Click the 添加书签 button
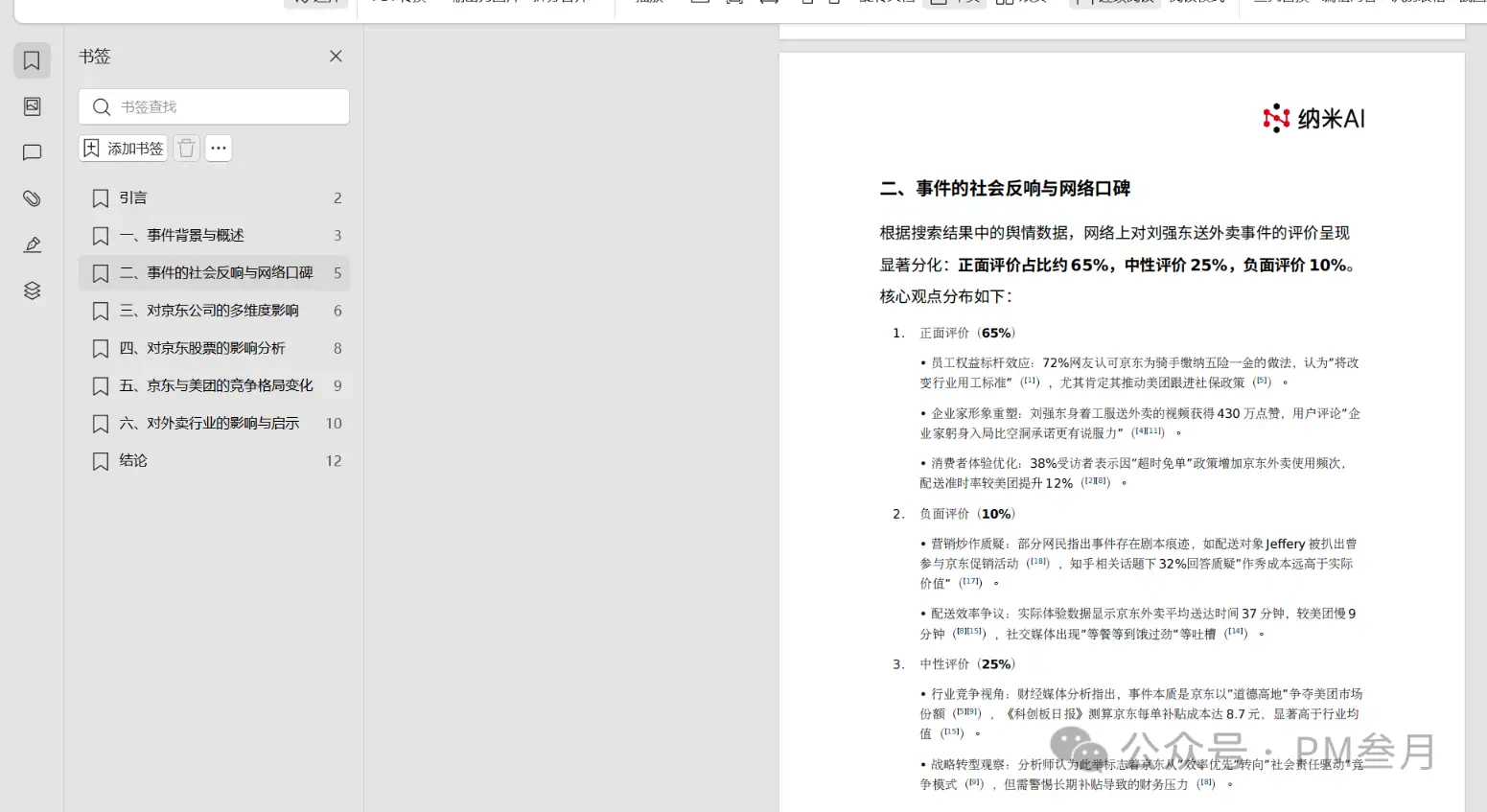This screenshot has width=1487, height=812. [123, 149]
